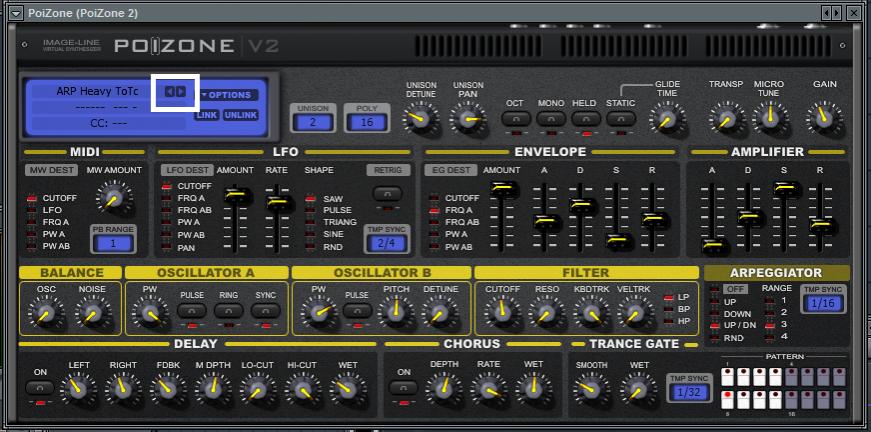Click the Chorus Rate knob
The height and width of the screenshot is (432, 871).
(489, 387)
